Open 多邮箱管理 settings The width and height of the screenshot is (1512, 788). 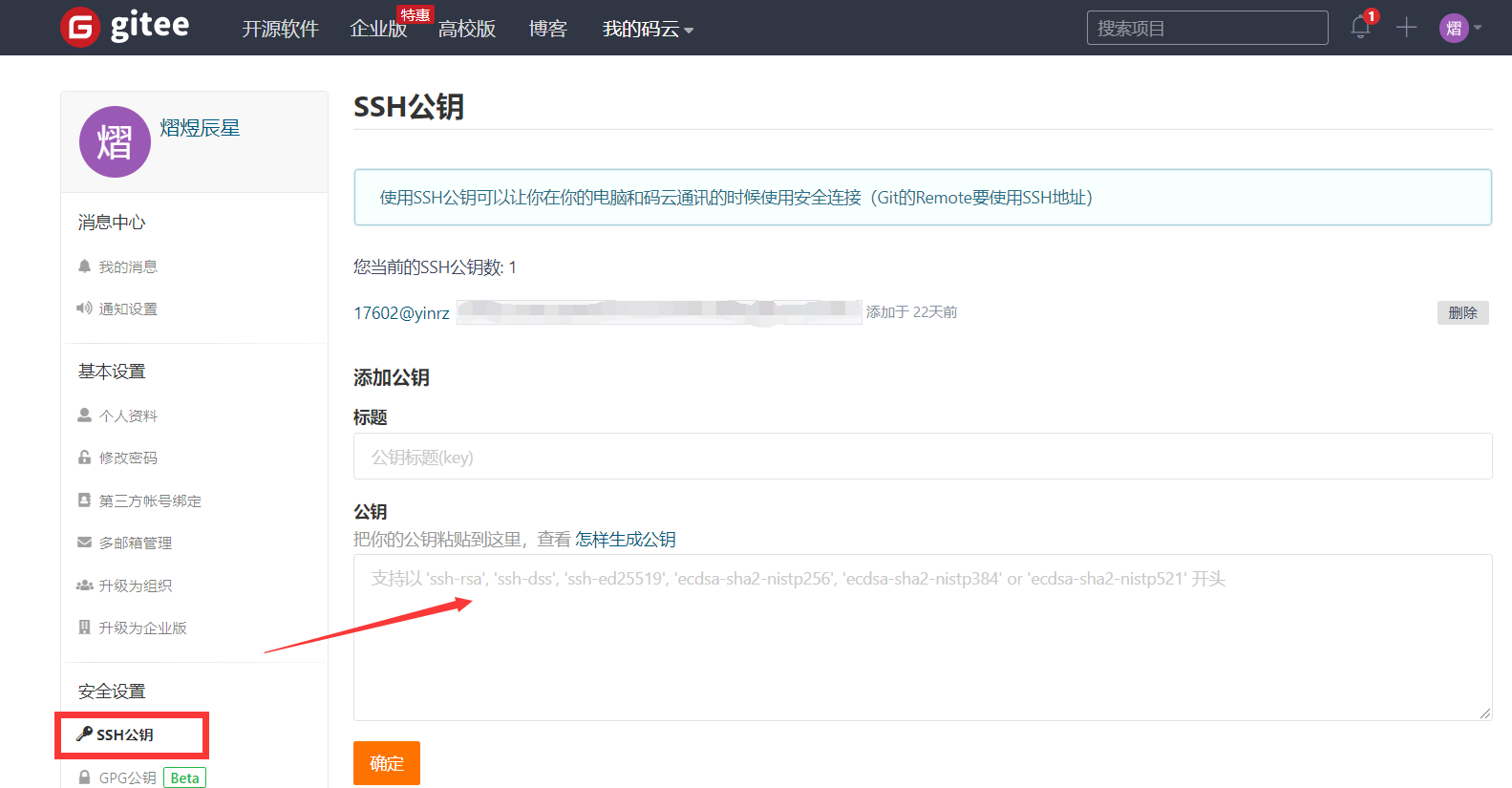[136, 543]
